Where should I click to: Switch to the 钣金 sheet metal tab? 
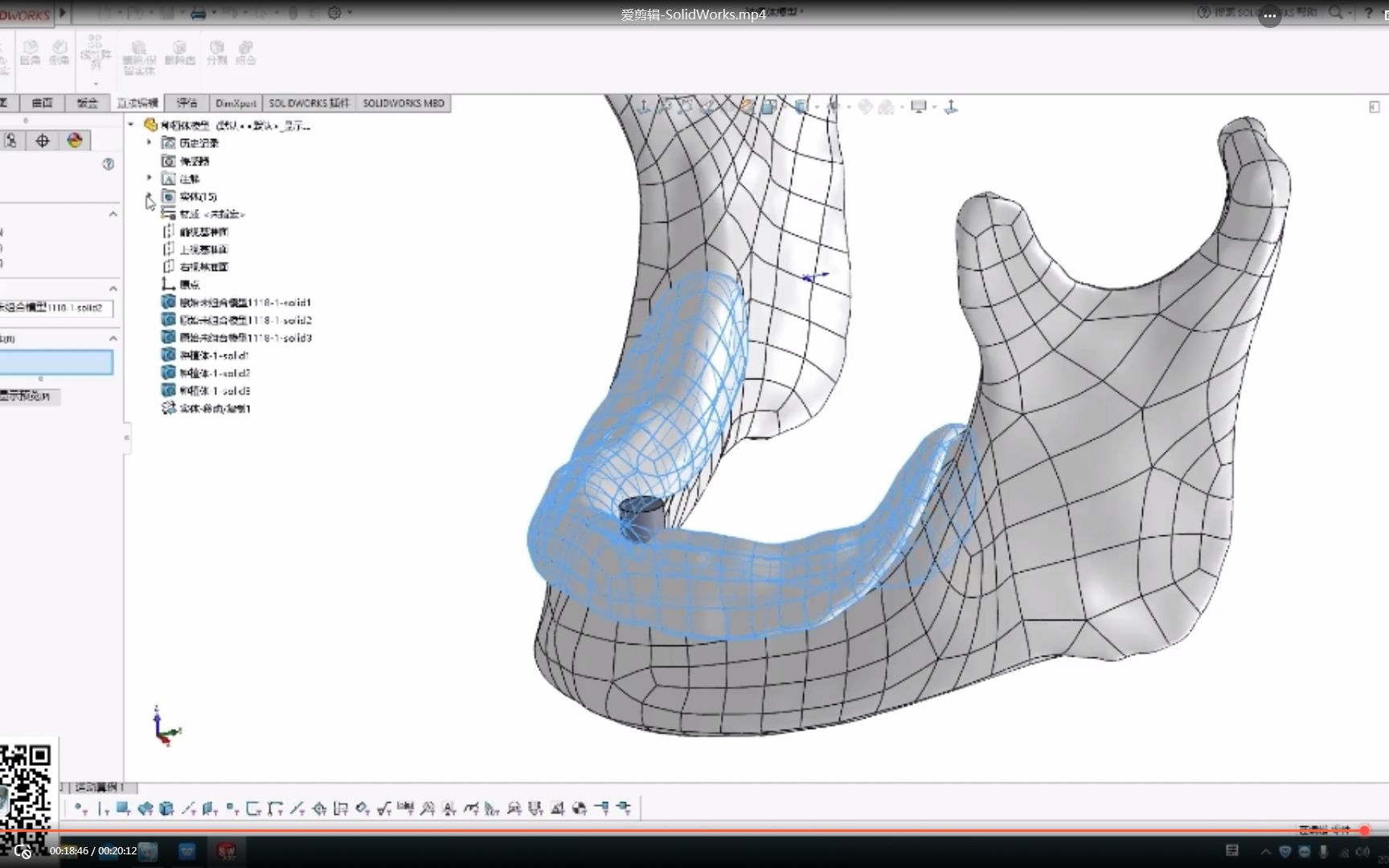(87, 103)
